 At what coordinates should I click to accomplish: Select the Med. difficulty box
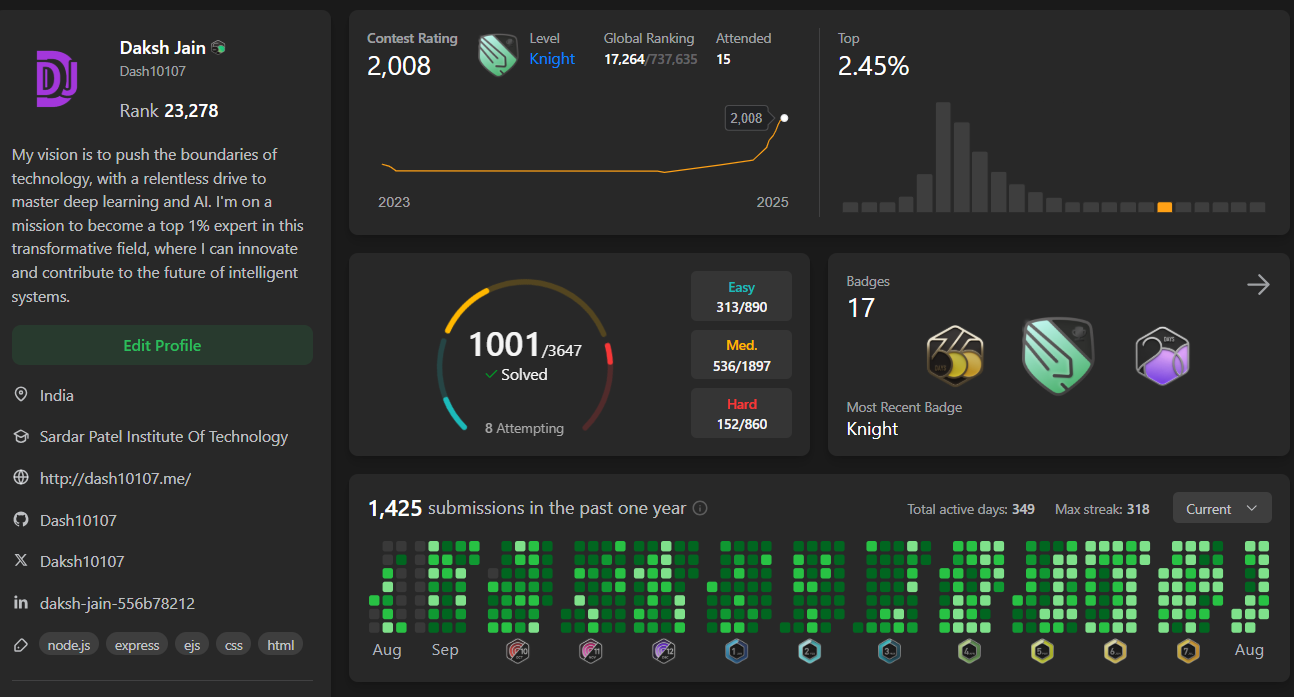pyautogui.click(x=741, y=355)
